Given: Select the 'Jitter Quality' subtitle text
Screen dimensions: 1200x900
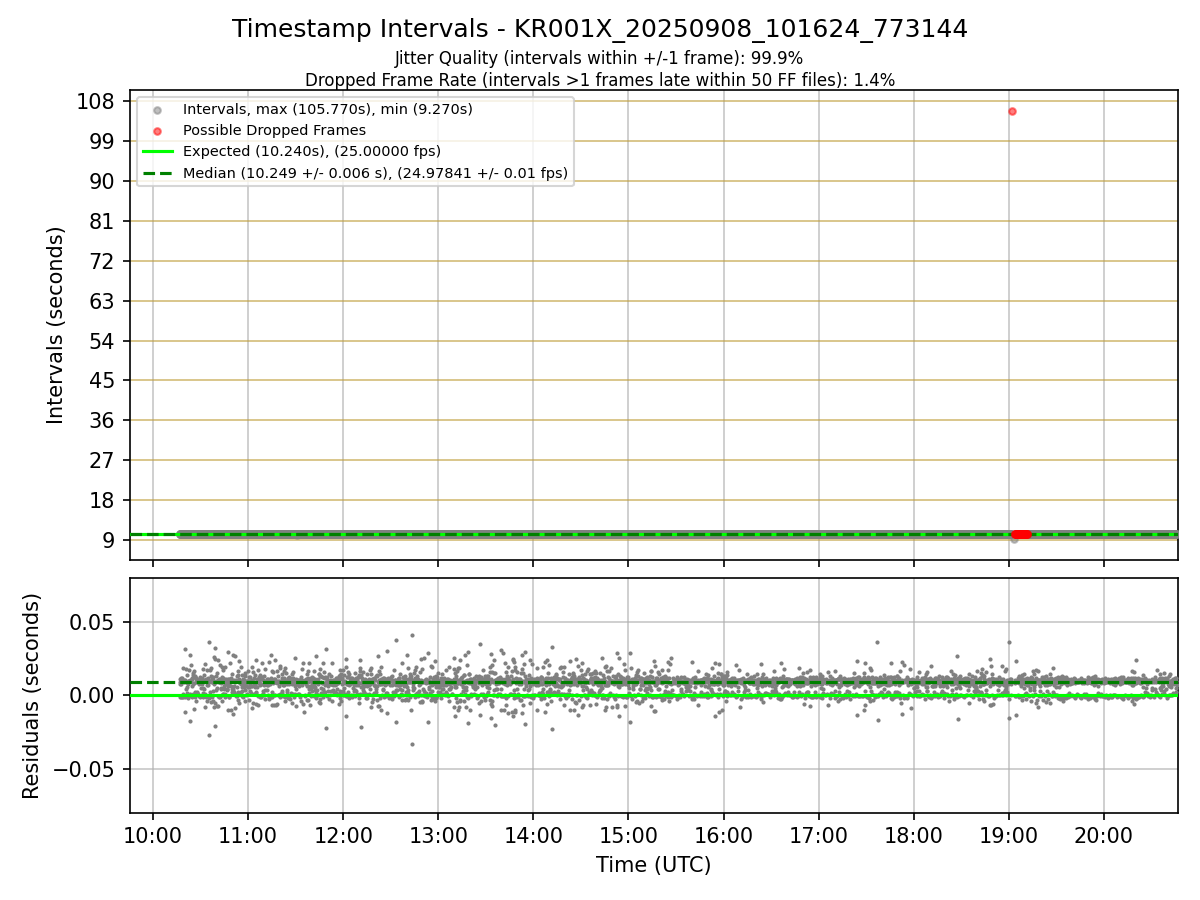Looking at the screenshot, I should point(599,58).
